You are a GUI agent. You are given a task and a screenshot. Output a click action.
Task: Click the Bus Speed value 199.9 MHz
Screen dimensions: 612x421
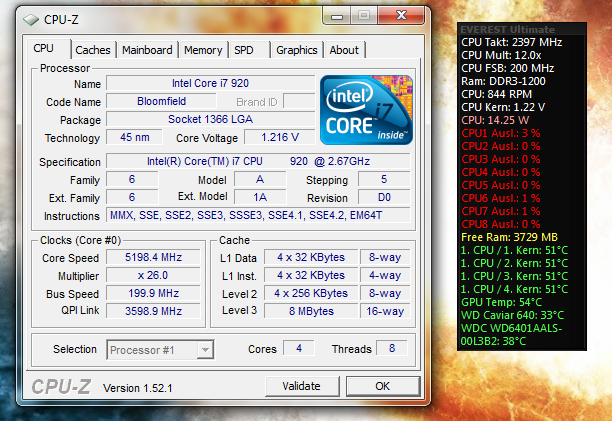[x=153, y=293]
